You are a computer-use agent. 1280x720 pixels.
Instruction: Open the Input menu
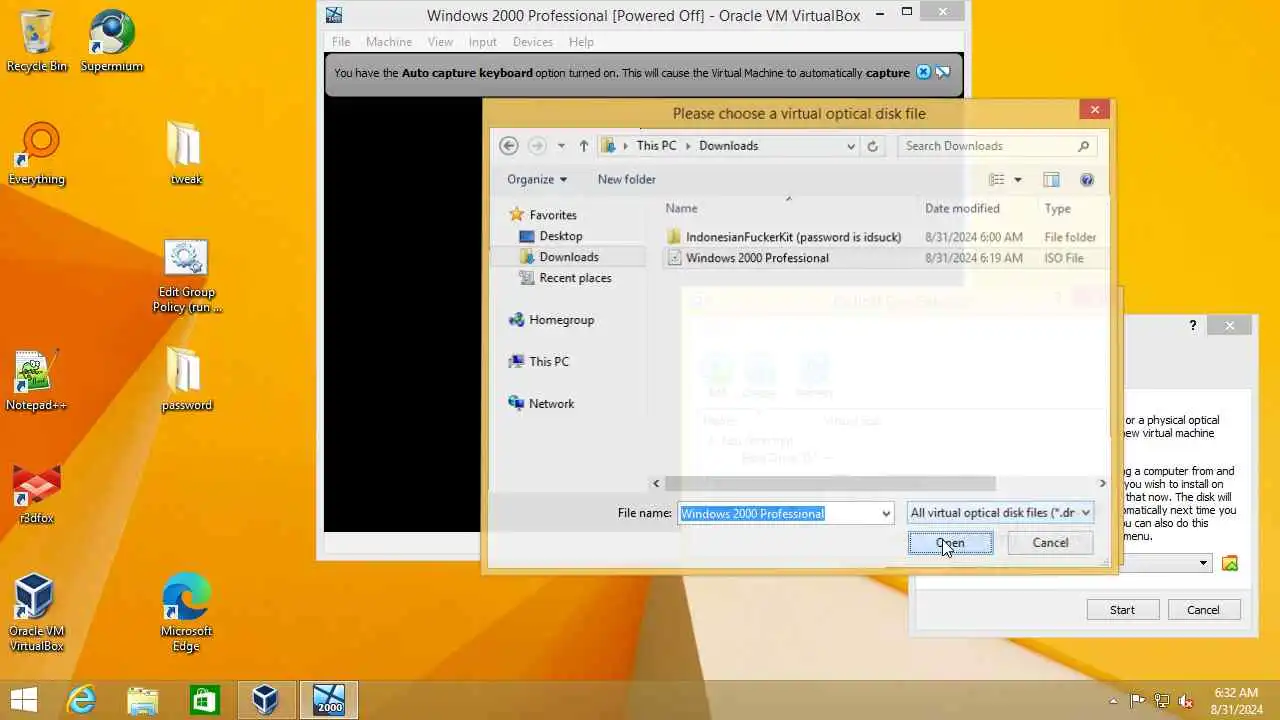(x=482, y=42)
